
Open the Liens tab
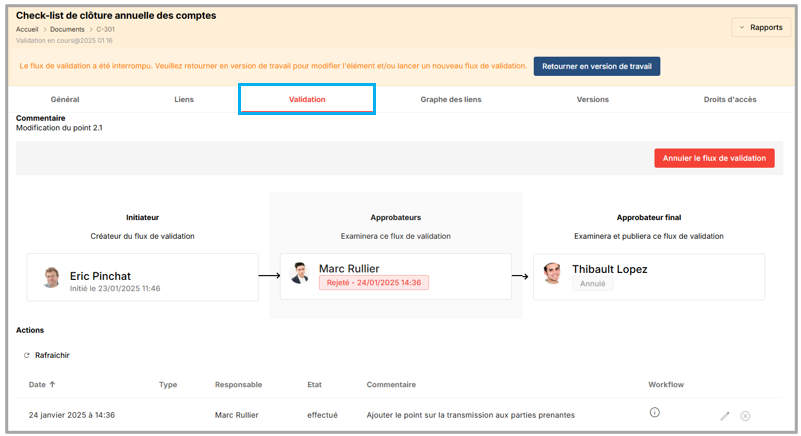(x=184, y=100)
